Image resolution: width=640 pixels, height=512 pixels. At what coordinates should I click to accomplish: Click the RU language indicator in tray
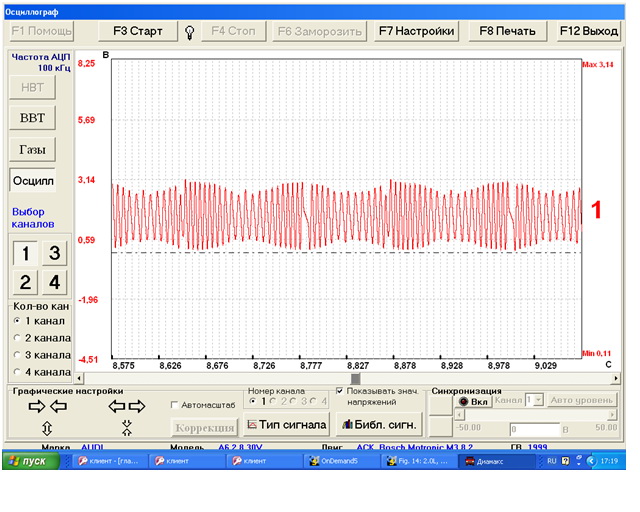click(551, 461)
